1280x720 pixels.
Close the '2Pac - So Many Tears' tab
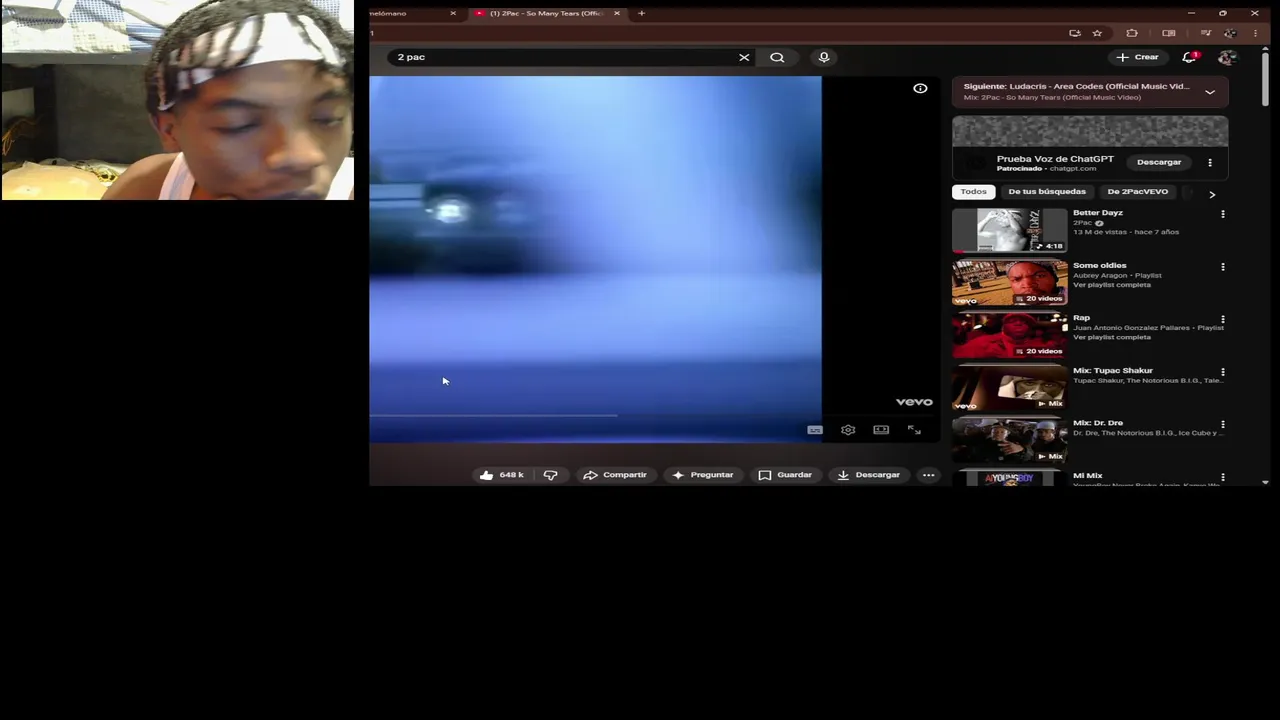click(616, 13)
